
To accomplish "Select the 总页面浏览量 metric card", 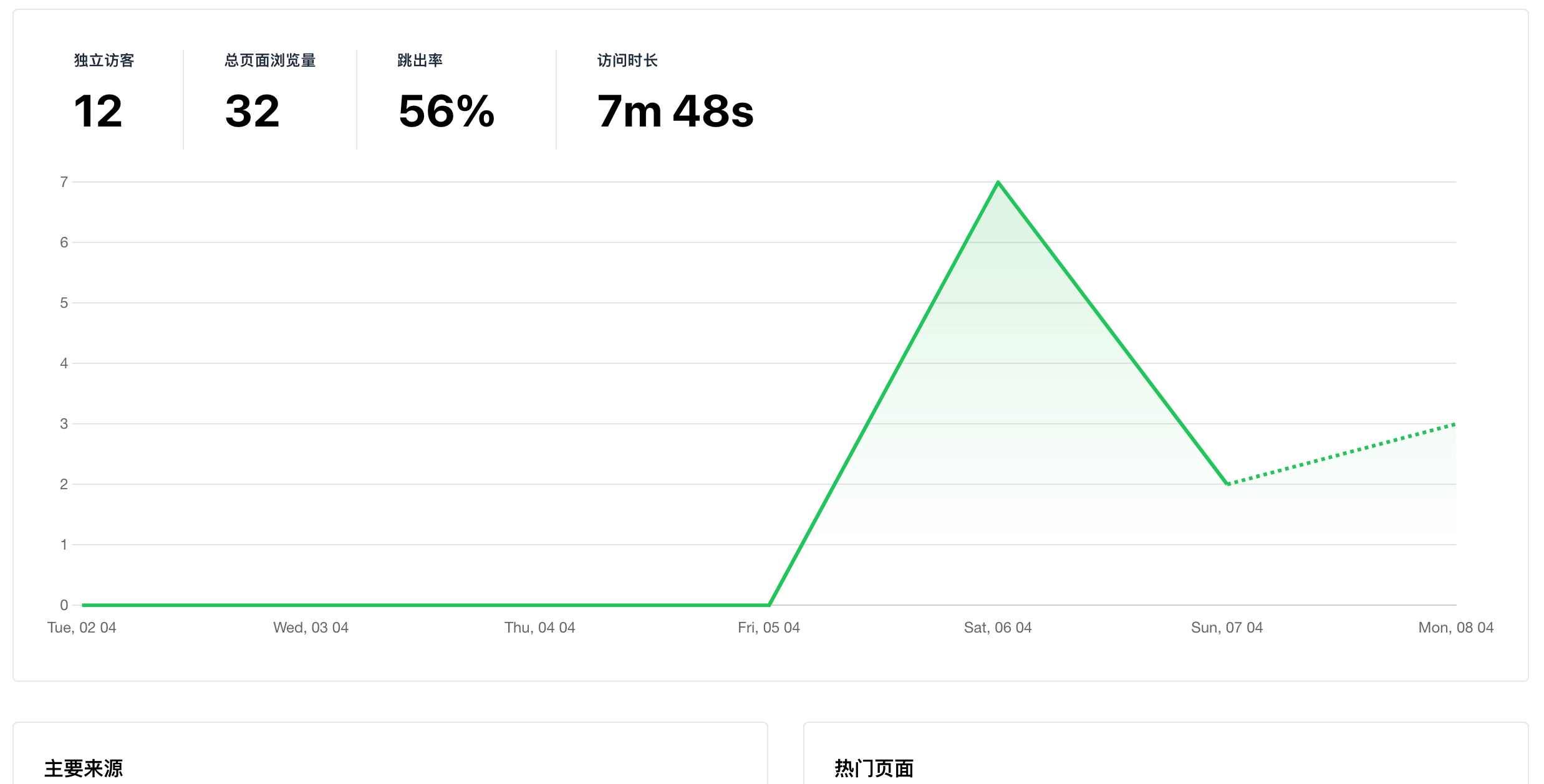I will (x=268, y=93).
